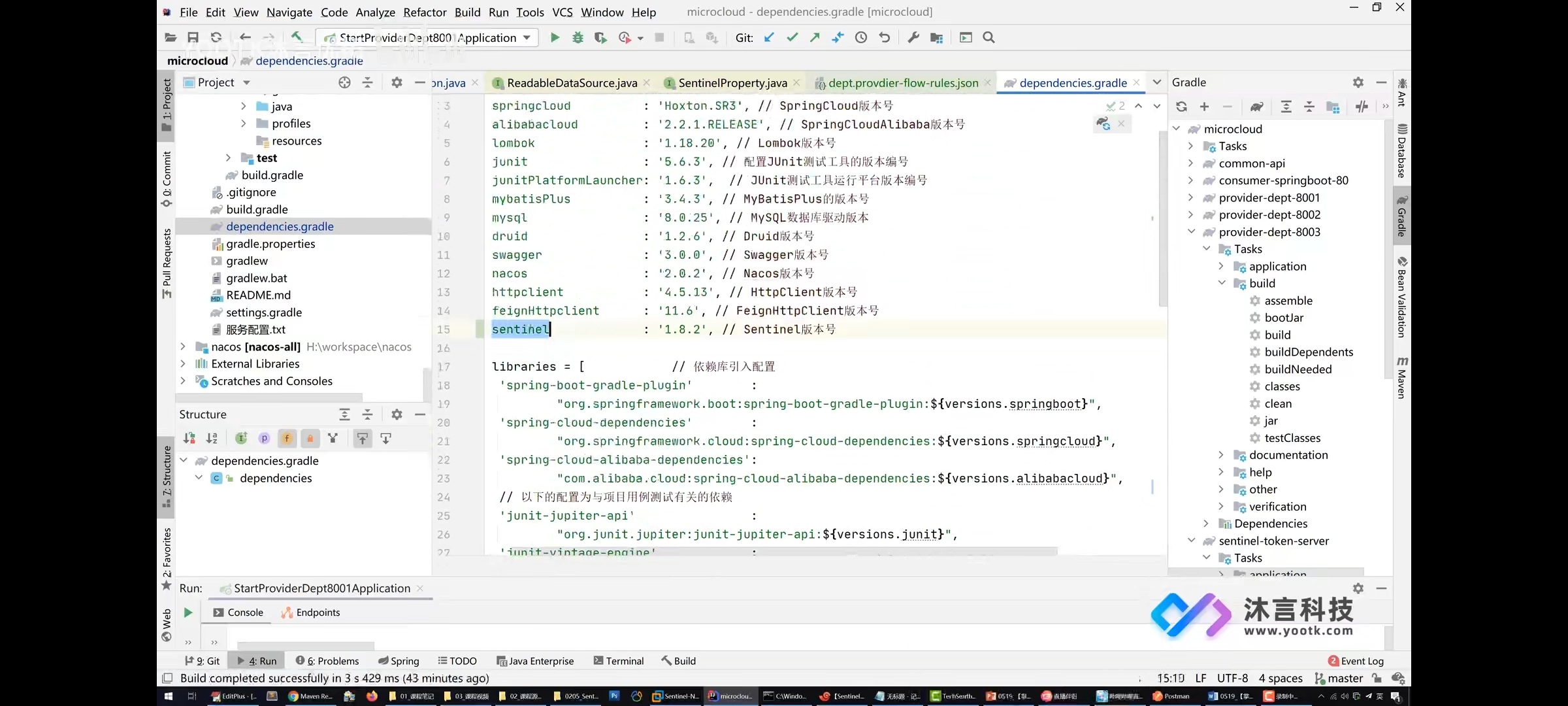Collapse provider-dept-8003 Gradle node
This screenshot has height=706, width=1568.
click(1191, 232)
